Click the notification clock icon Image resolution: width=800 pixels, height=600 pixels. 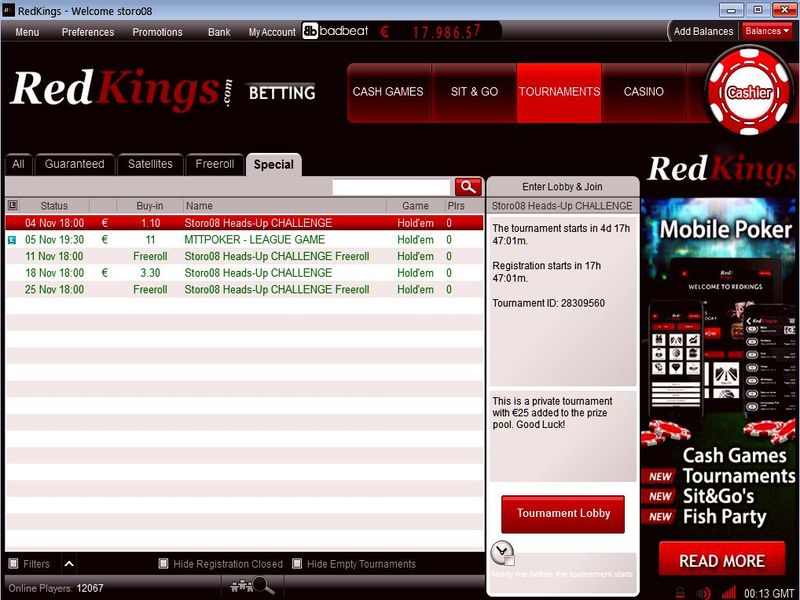tap(503, 553)
